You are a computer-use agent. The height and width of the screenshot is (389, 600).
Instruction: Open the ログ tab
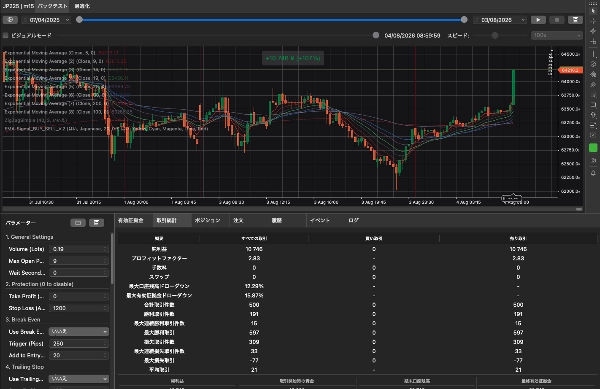354,220
